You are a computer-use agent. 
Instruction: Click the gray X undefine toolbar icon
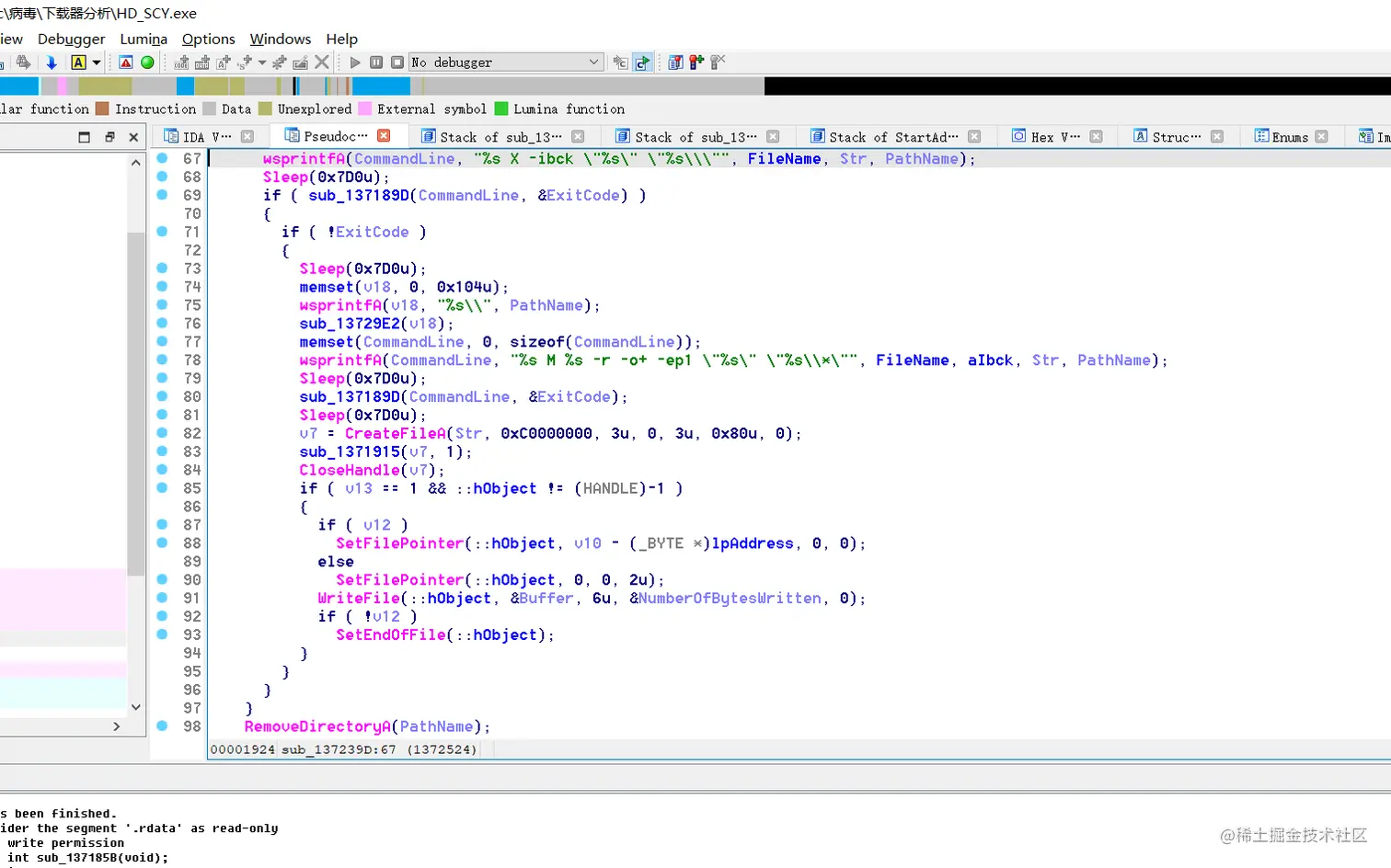[321, 63]
